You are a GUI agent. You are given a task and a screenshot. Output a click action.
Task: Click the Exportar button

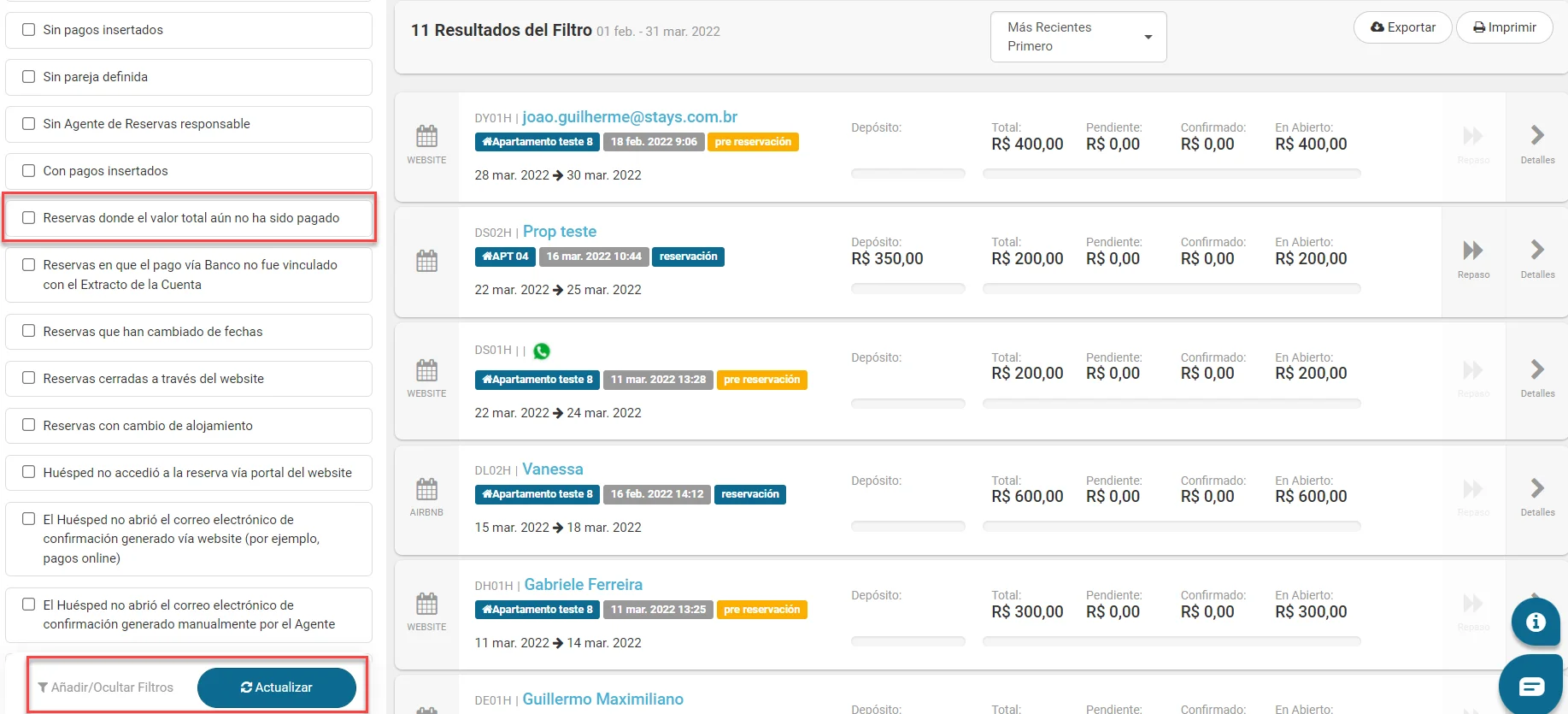(1402, 27)
